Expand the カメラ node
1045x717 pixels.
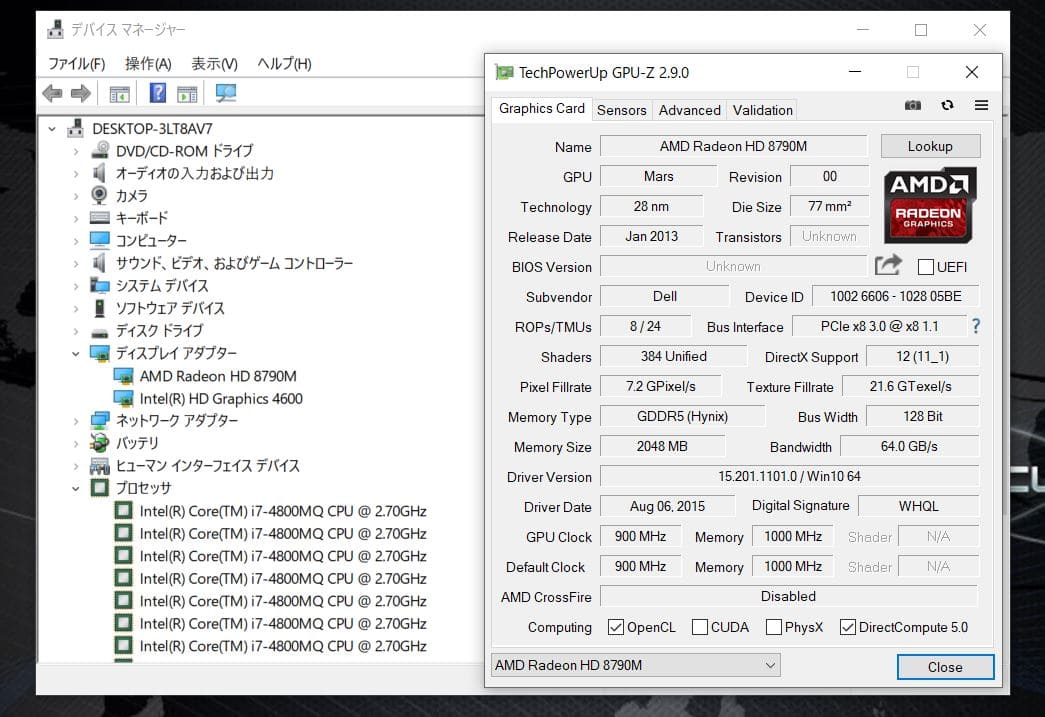[x=76, y=196]
